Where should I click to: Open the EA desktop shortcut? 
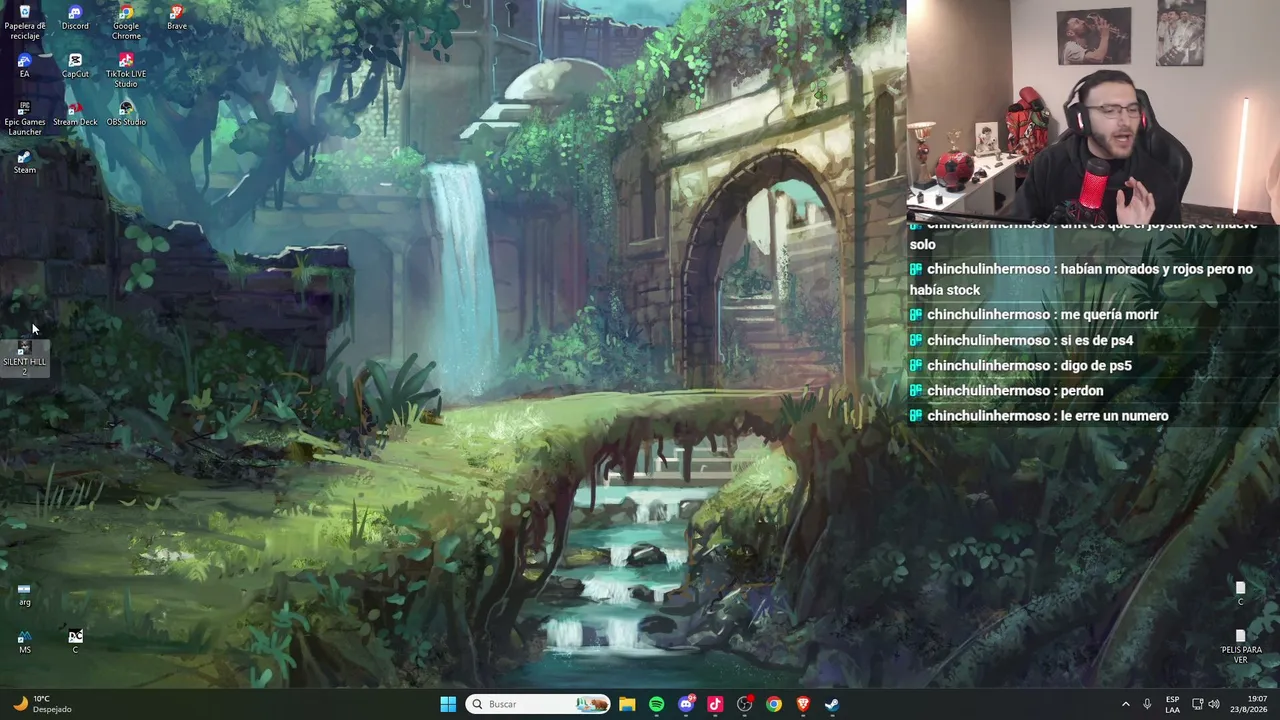point(25,65)
